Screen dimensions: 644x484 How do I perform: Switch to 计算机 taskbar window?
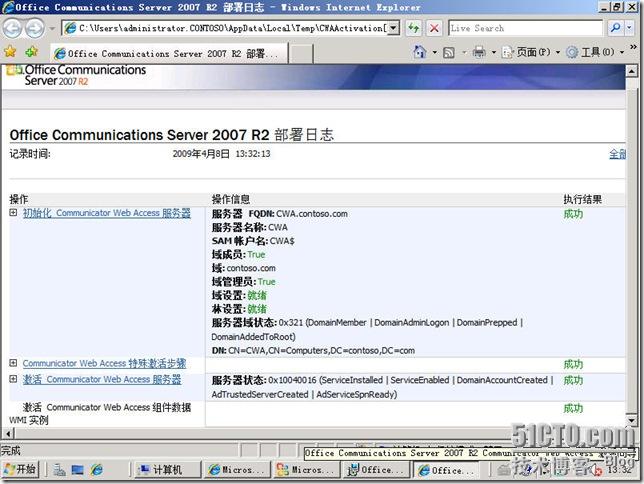[x=167, y=470]
